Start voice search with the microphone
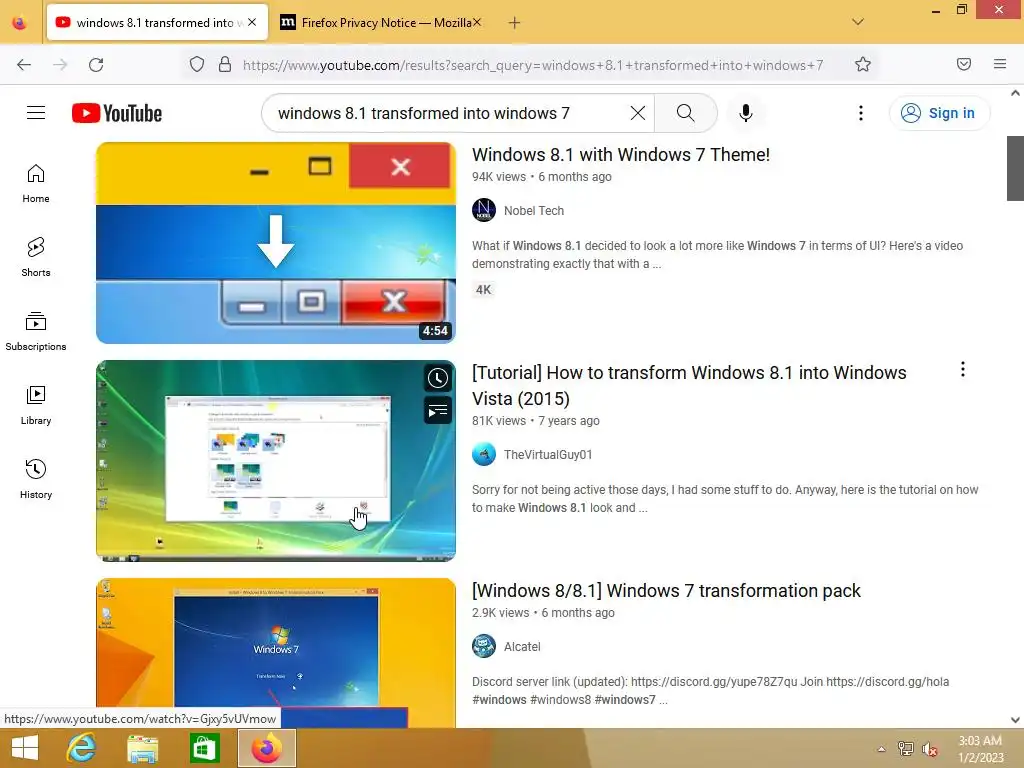The height and width of the screenshot is (768, 1024). click(x=746, y=113)
